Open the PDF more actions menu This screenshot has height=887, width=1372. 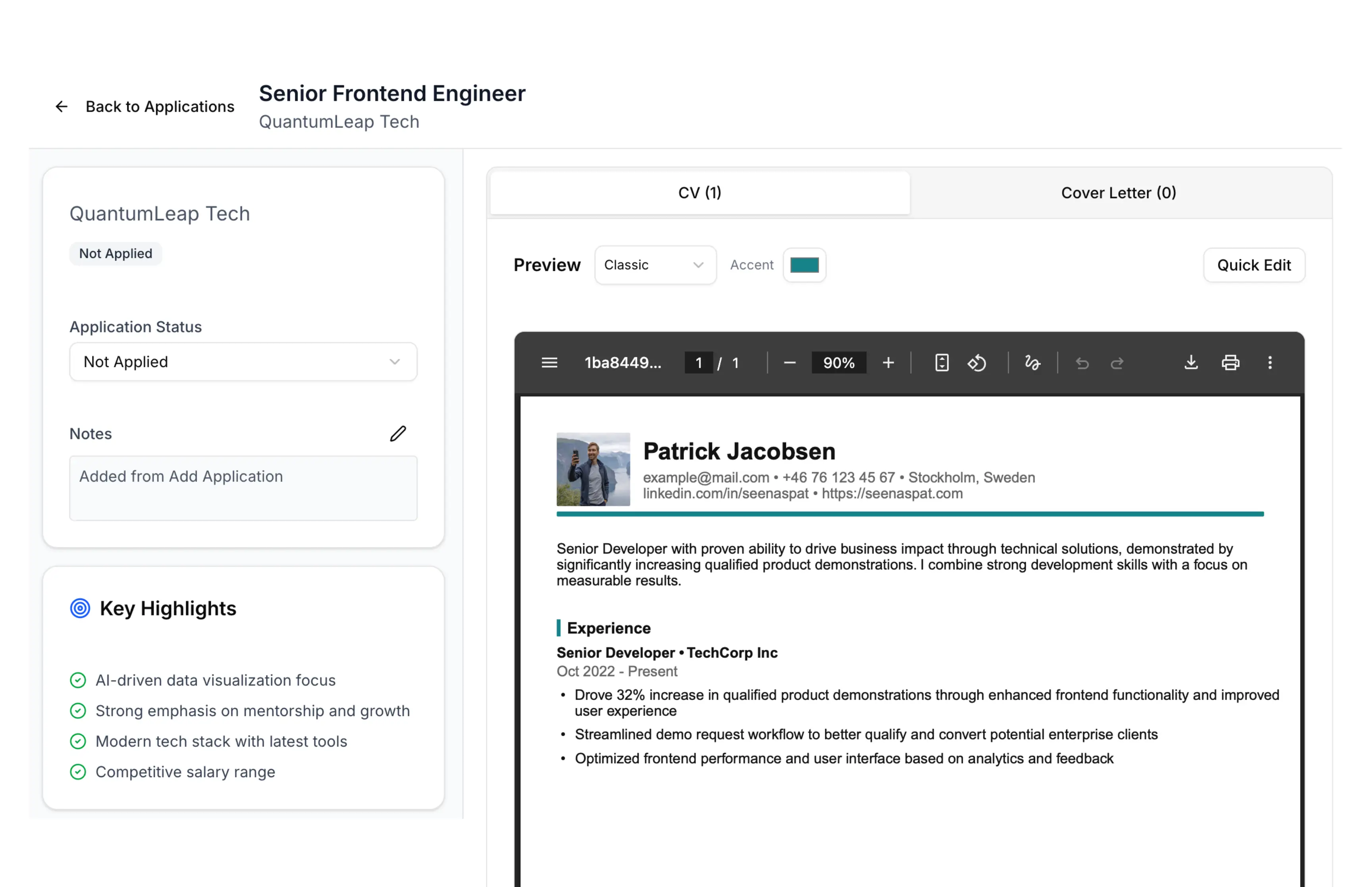tap(1270, 363)
